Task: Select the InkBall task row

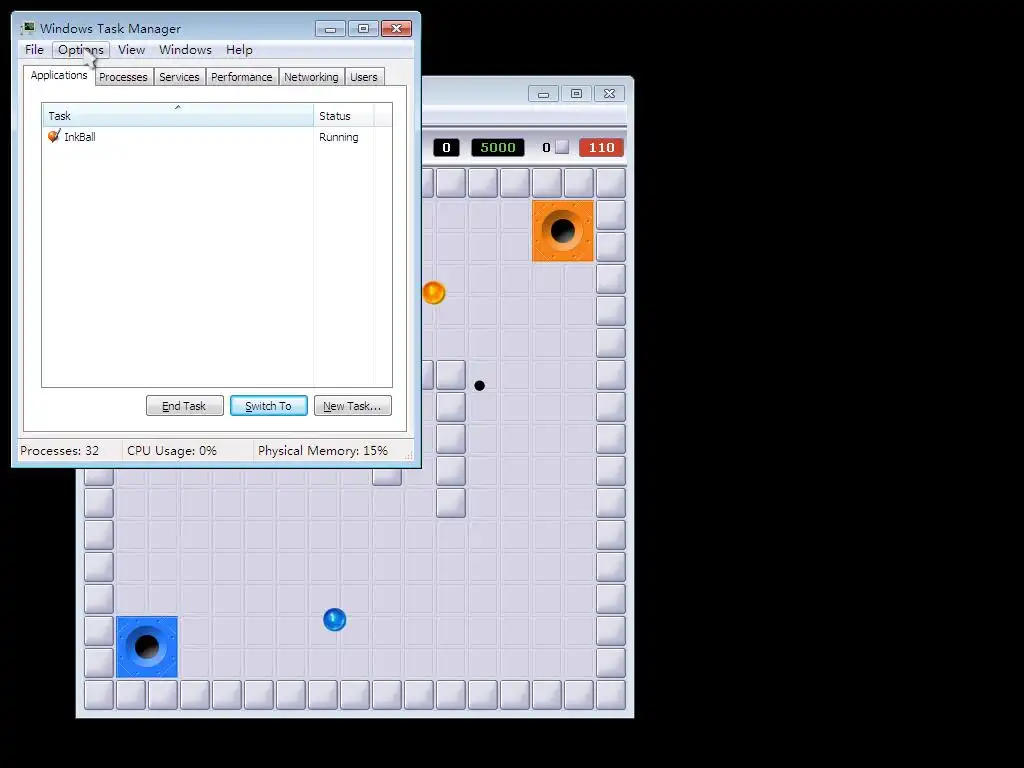Action: tap(217, 137)
